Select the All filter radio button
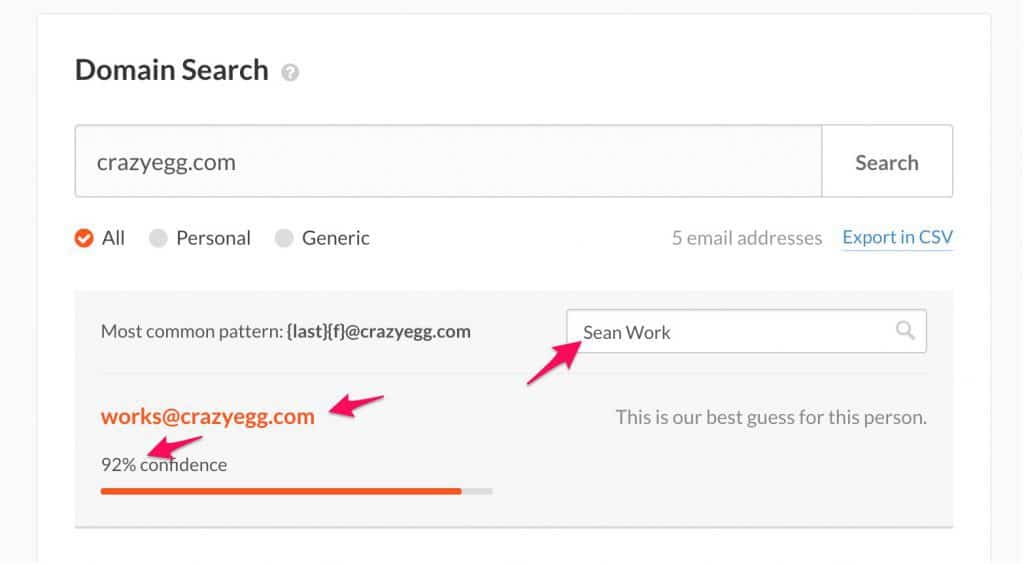Image resolution: width=1024 pixels, height=564 pixels. (x=85, y=238)
